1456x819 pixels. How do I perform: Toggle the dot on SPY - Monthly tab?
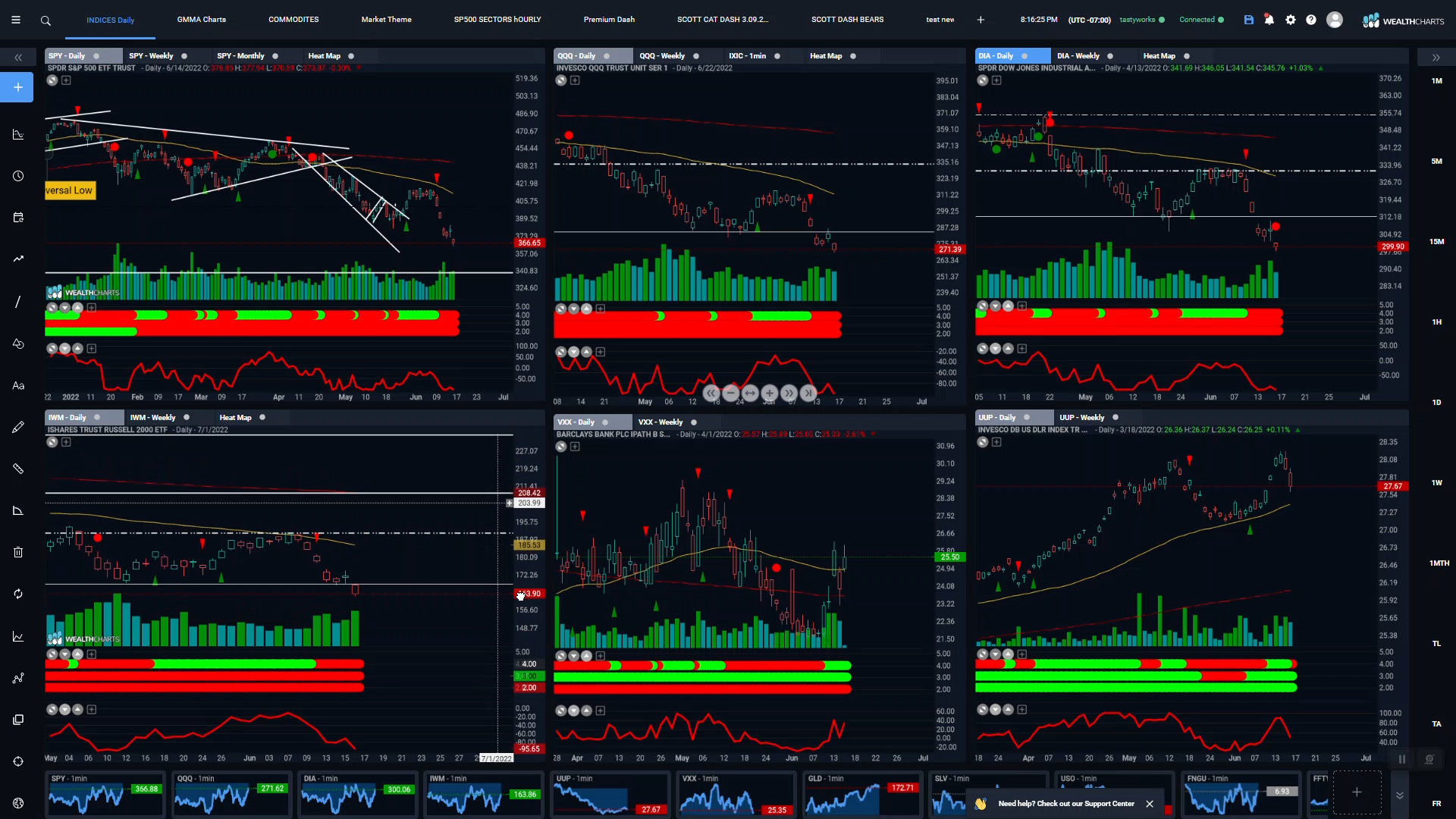275,56
